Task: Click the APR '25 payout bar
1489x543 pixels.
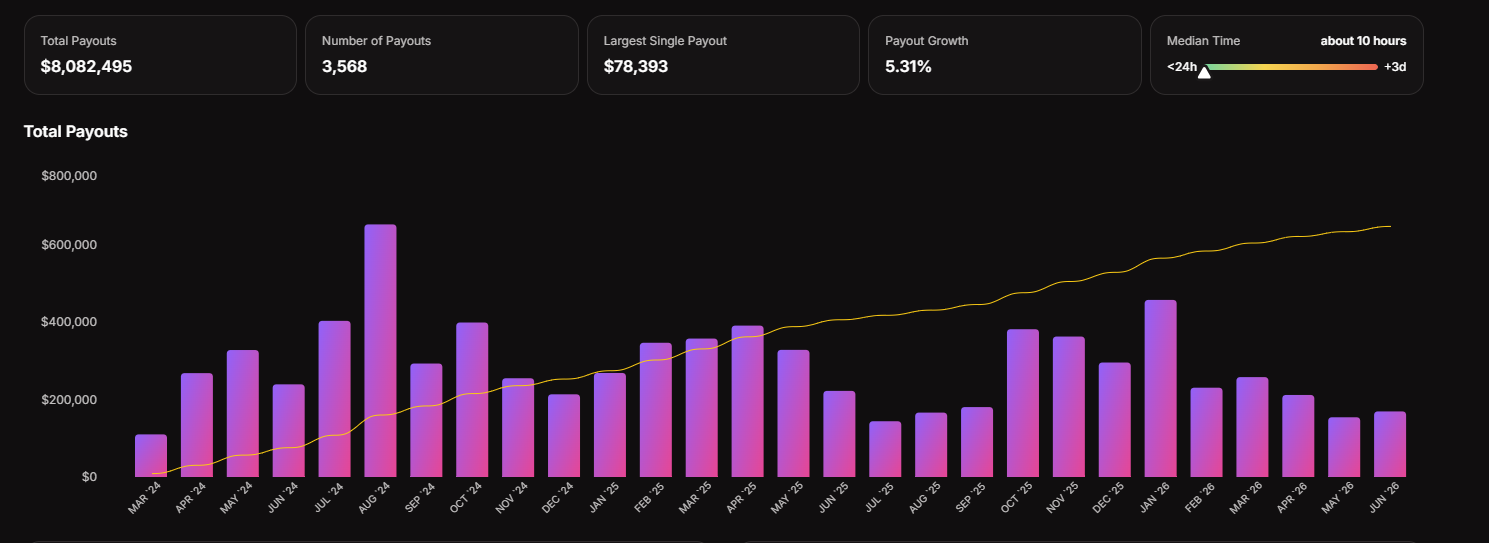Action: 747,401
